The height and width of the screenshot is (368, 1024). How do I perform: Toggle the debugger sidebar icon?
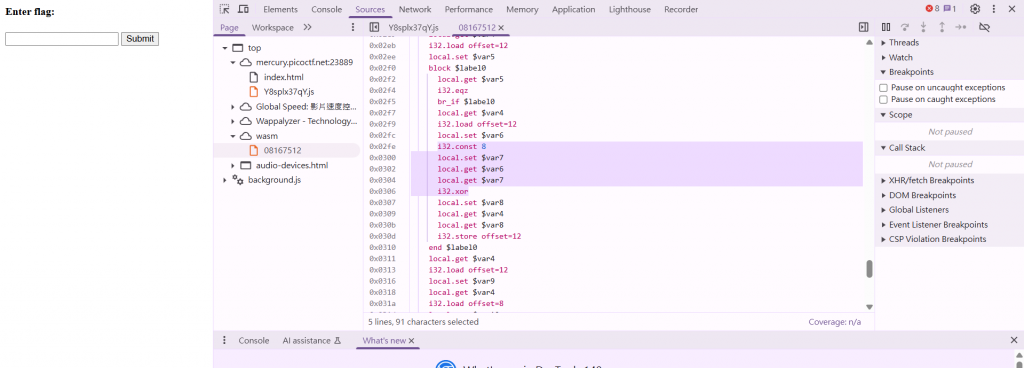coord(863,27)
